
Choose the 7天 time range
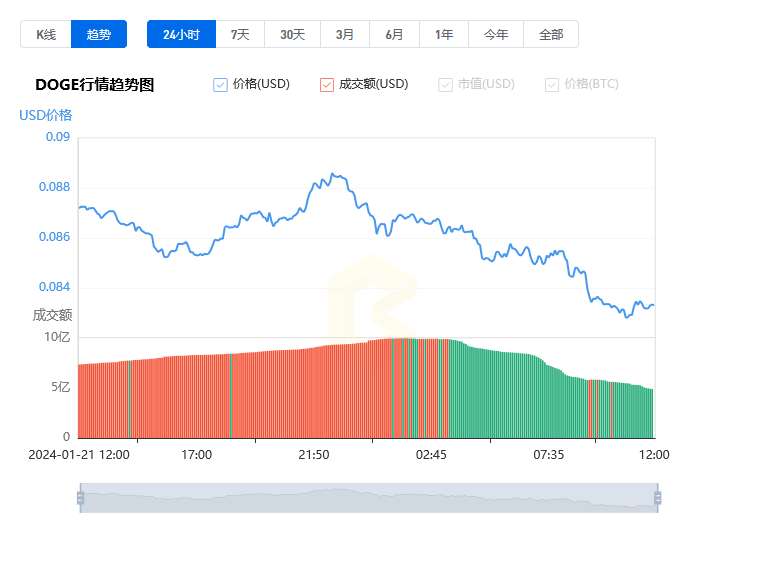[240, 34]
